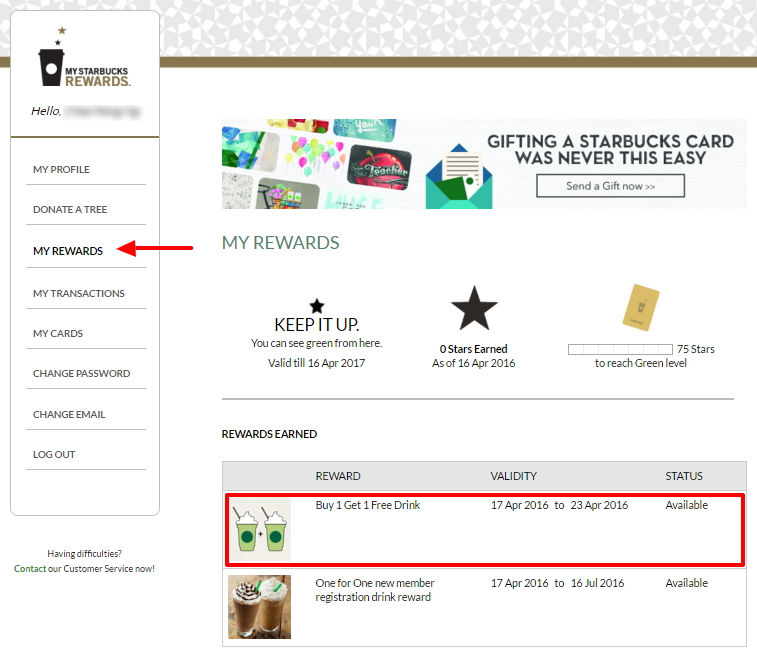Click the REWARDS EARNED section heading
This screenshot has width=757, height=655.
point(269,434)
